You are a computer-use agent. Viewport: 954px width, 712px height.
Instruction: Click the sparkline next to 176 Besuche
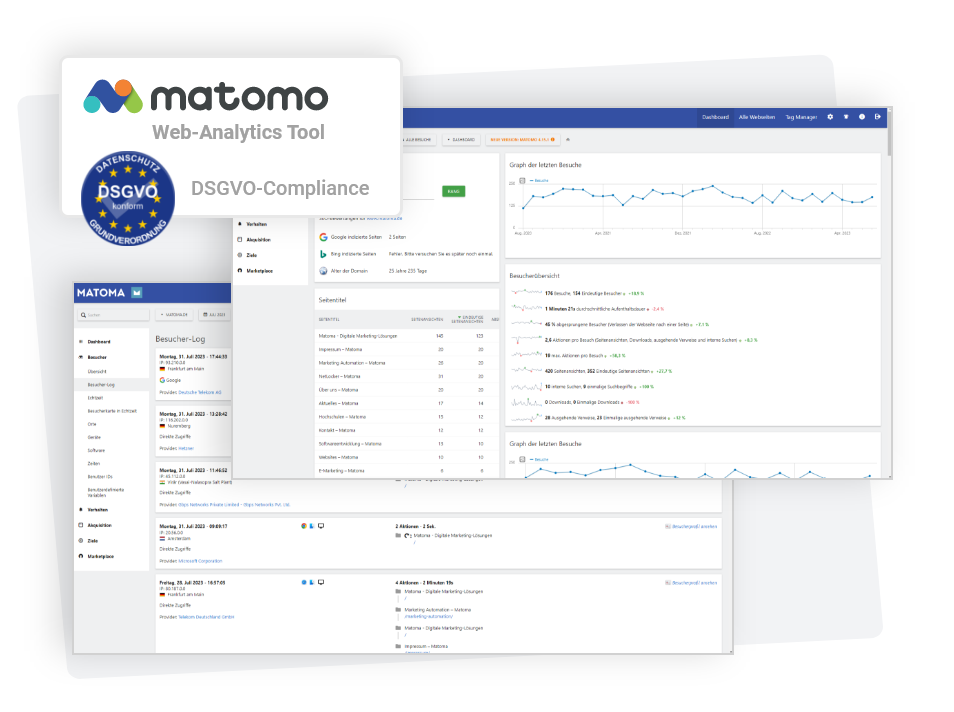click(526, 293)
